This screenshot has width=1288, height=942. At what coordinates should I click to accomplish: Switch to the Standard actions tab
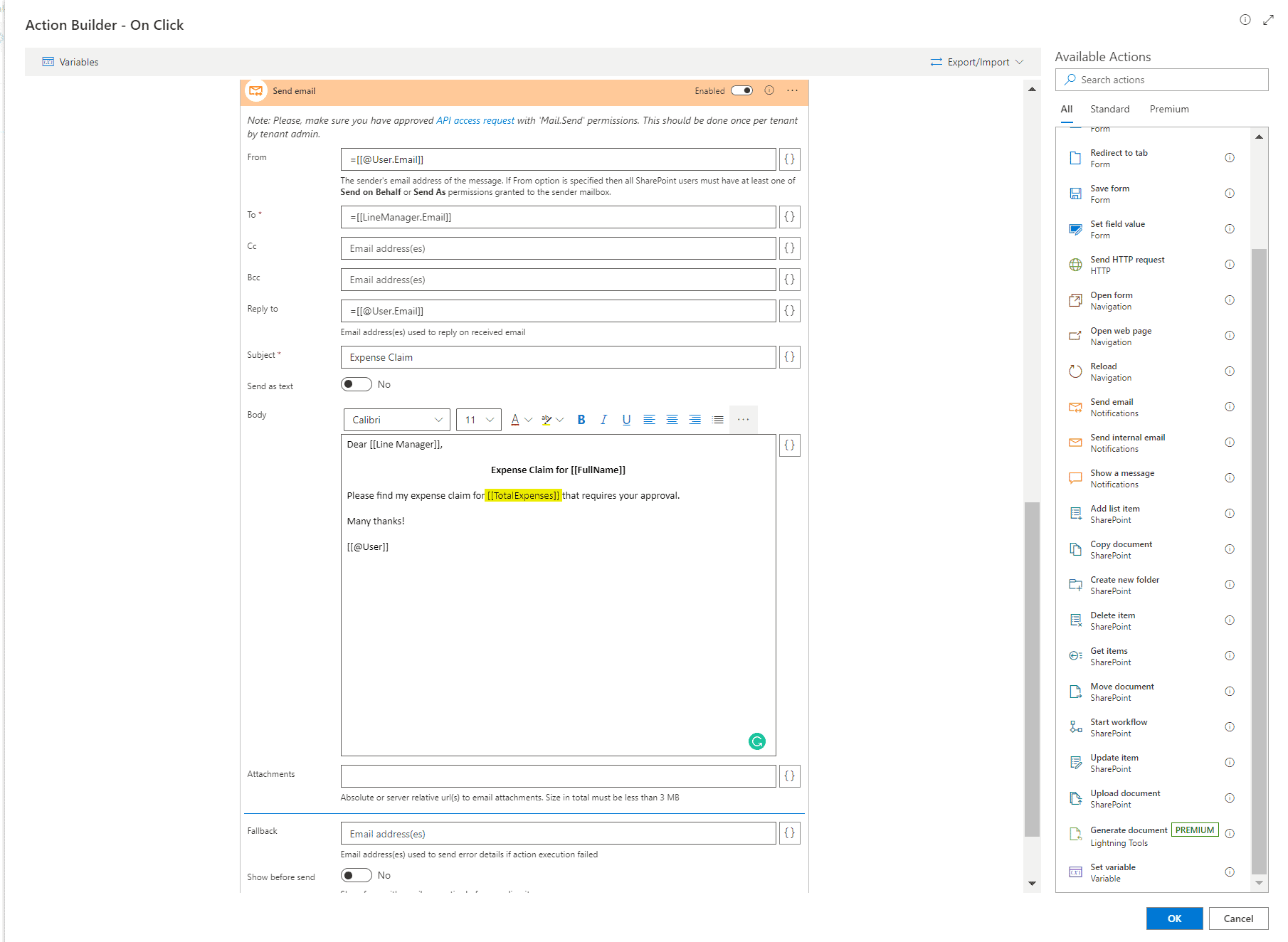(x=1109, y=109)
